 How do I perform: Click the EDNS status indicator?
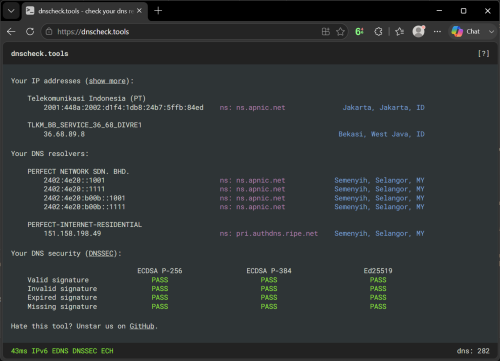click(x=60, y=351)
